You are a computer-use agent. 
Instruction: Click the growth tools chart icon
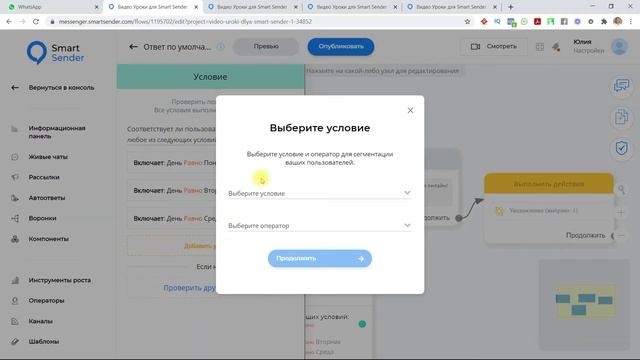coord(15,280)
